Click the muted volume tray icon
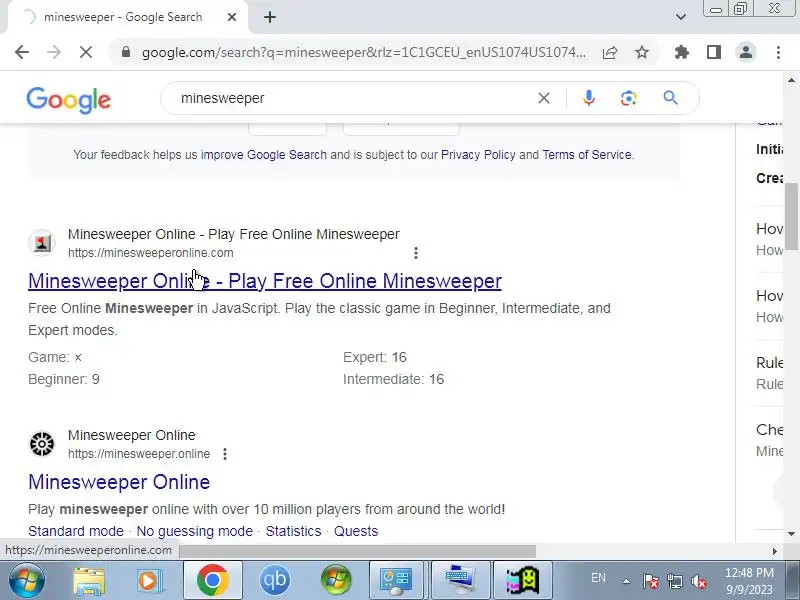800x600 pixels. click(698, 581)
